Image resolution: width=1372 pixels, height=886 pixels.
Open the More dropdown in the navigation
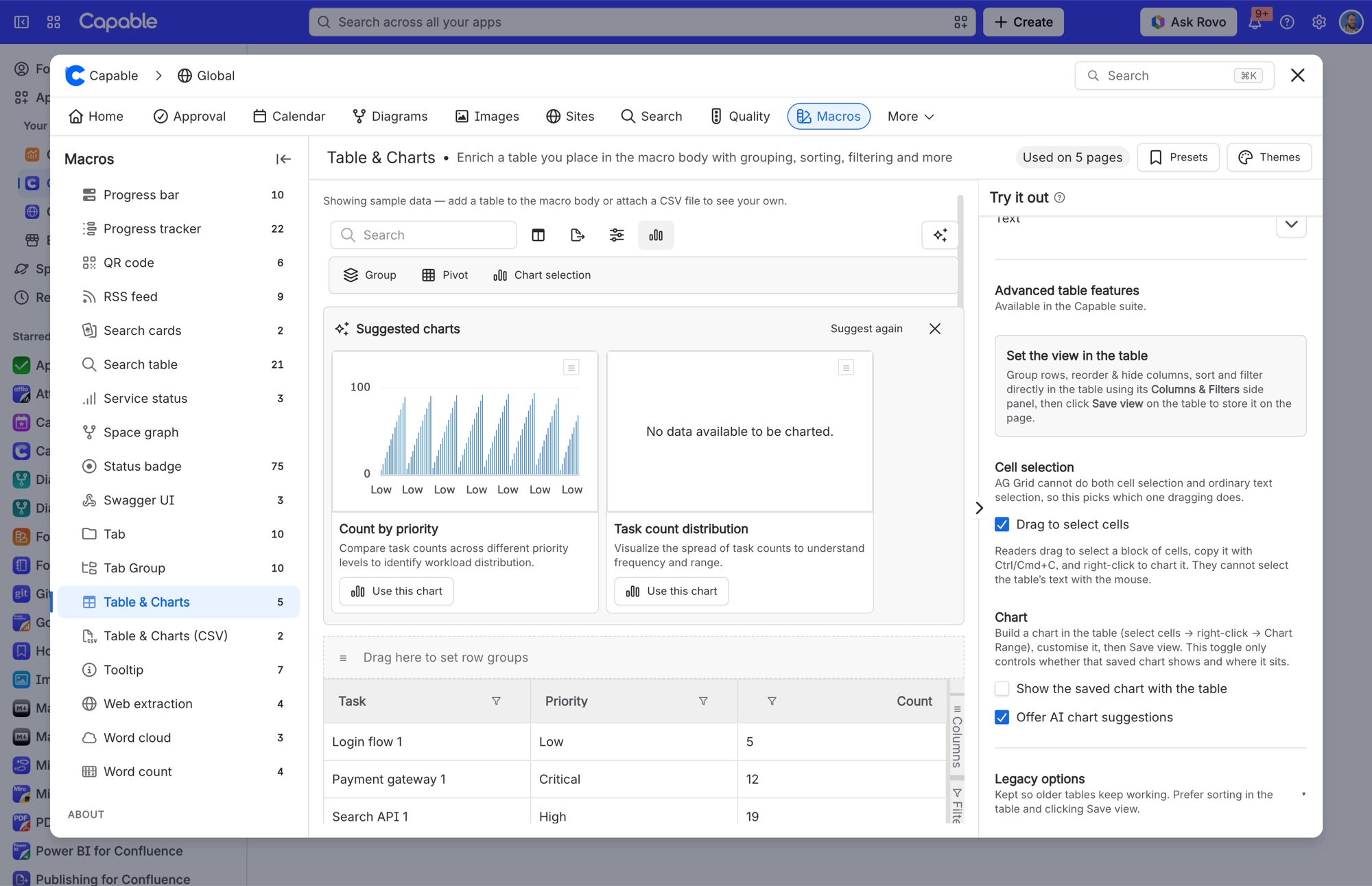pos(910,117)
